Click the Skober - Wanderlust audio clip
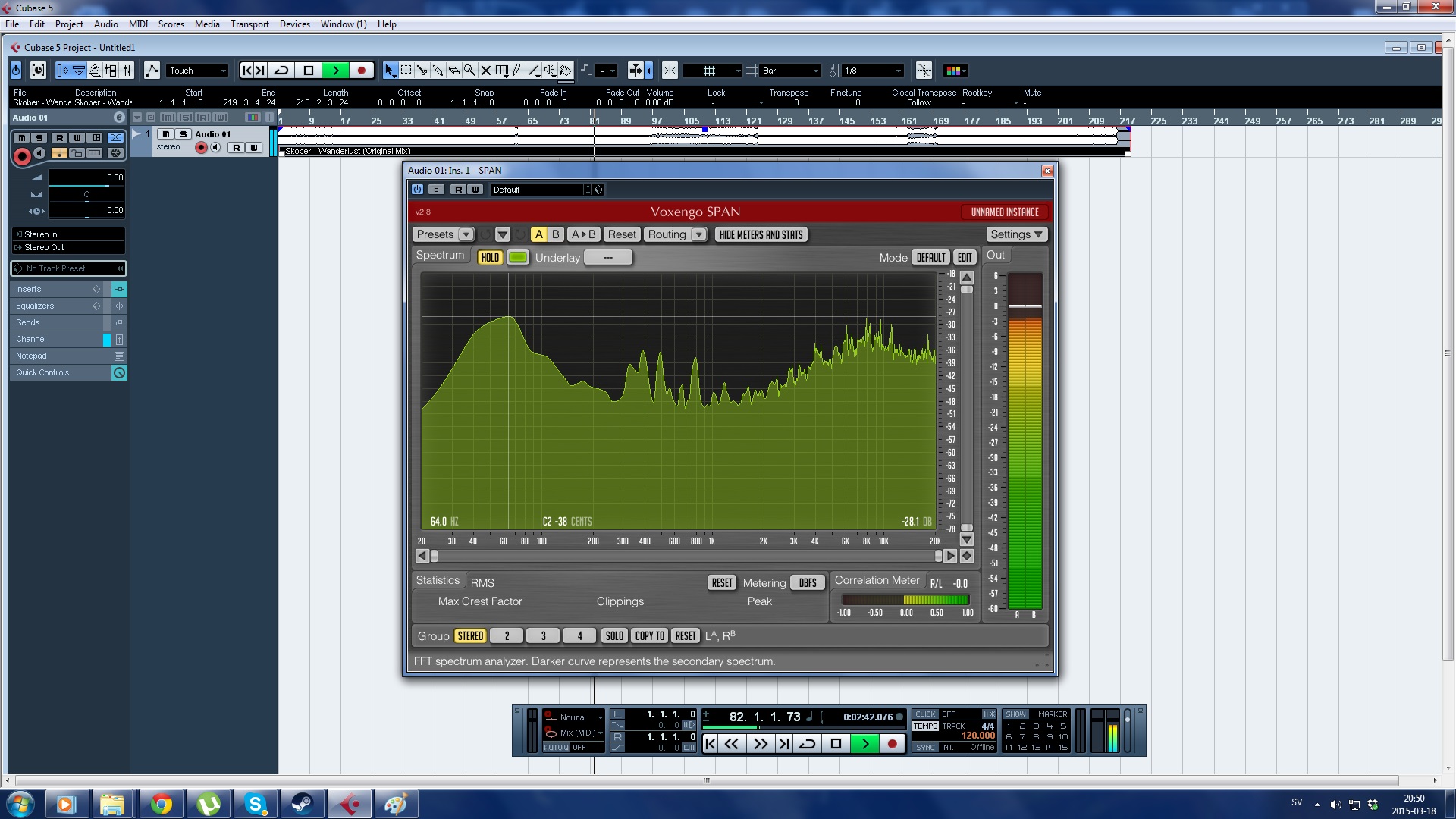Screen dimensions: 1456x819 pyautogui.click(x=704, y=142)
